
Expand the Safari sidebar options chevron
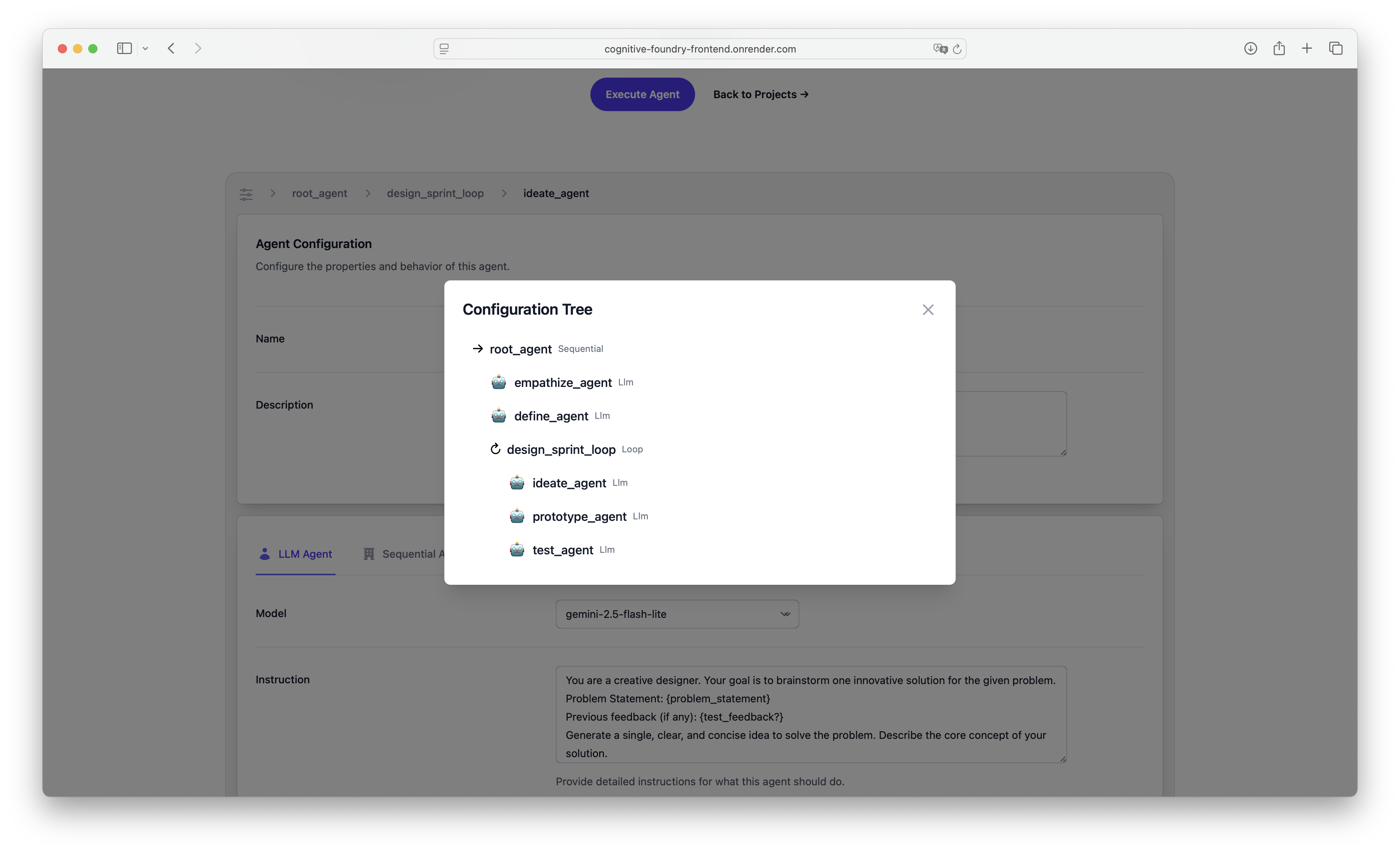145,49
